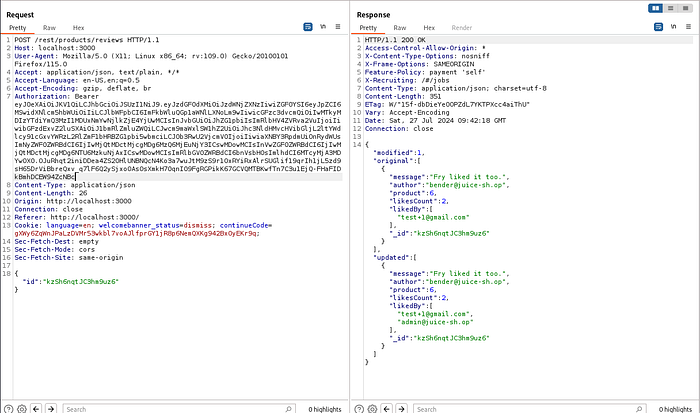
Task: Go to previous match in Request search
Action: 36,409
